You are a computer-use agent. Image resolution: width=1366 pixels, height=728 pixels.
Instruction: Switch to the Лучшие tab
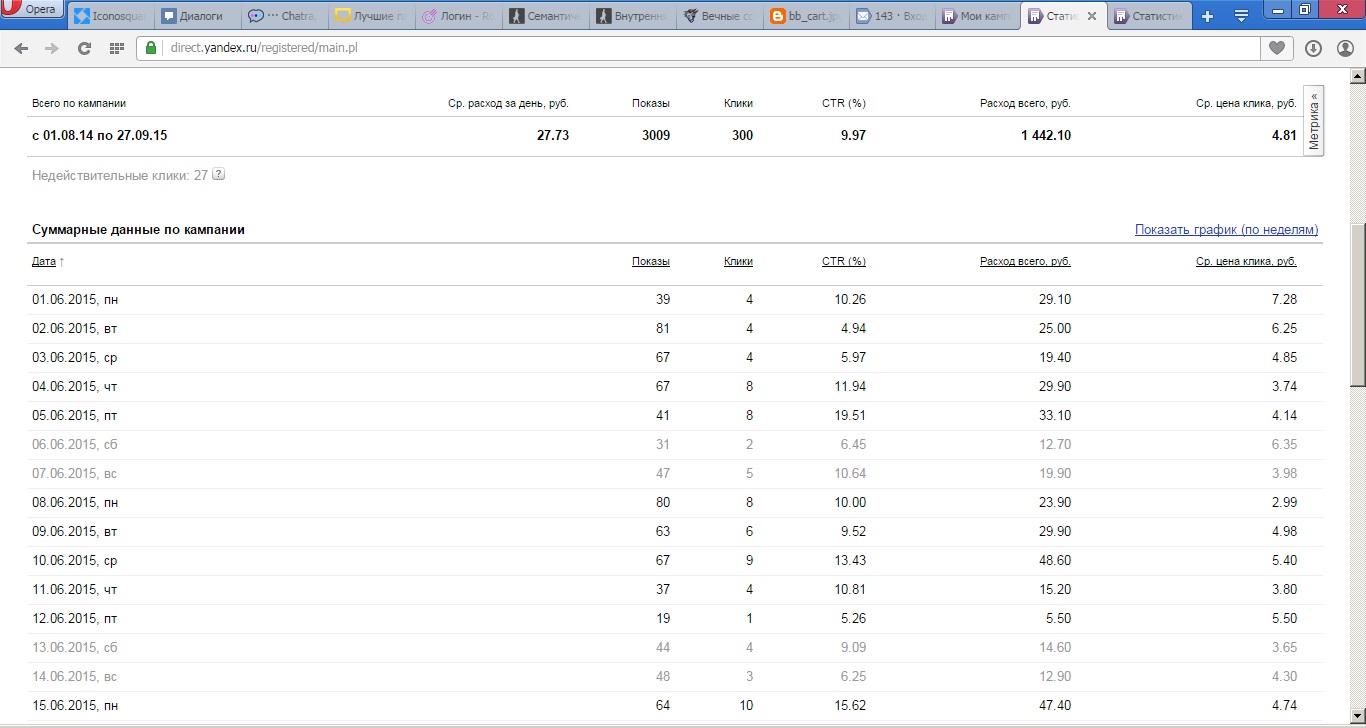[x=370, y=17]
